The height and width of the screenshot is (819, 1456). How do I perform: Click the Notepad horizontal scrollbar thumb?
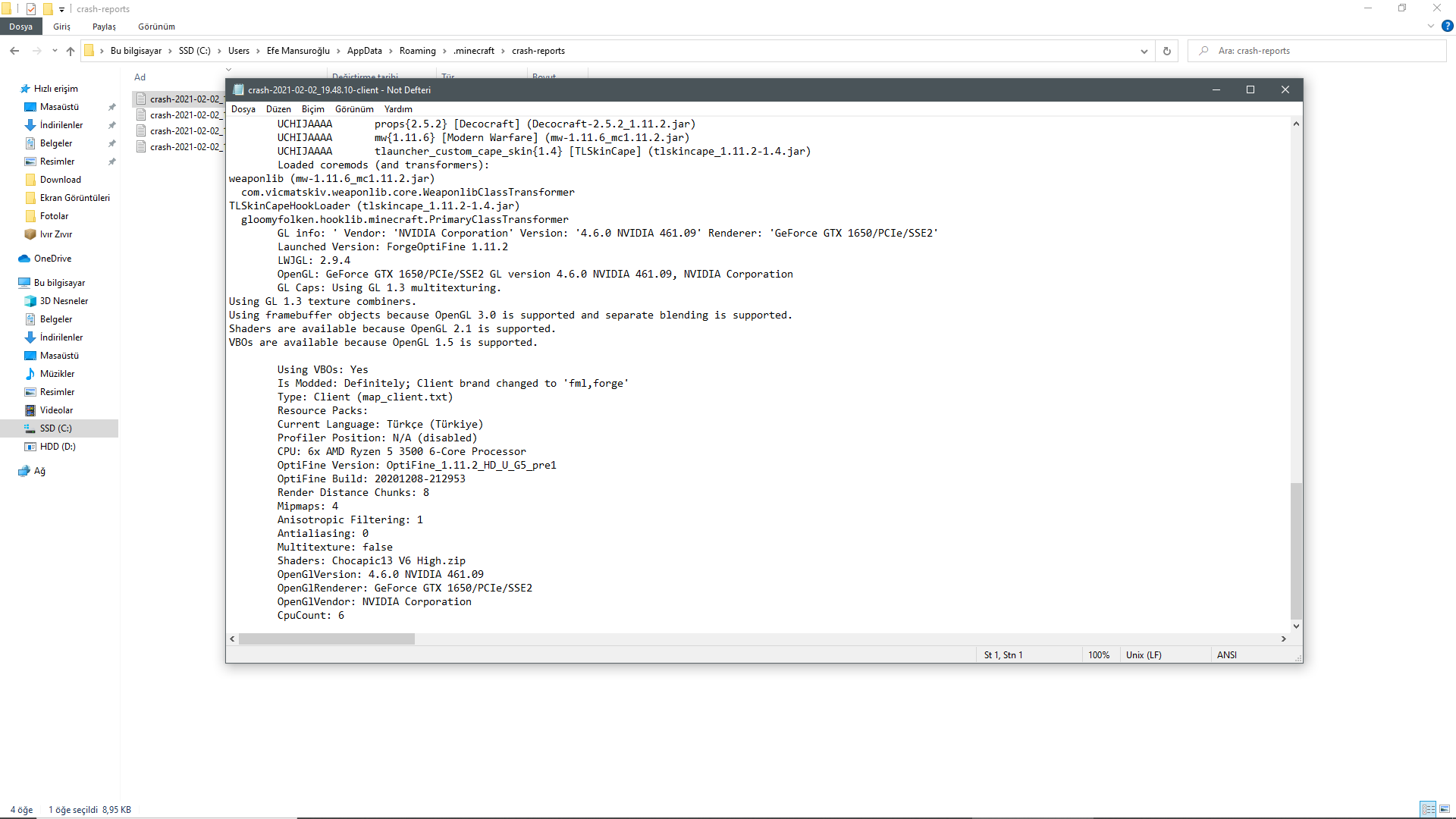point(327,639)
